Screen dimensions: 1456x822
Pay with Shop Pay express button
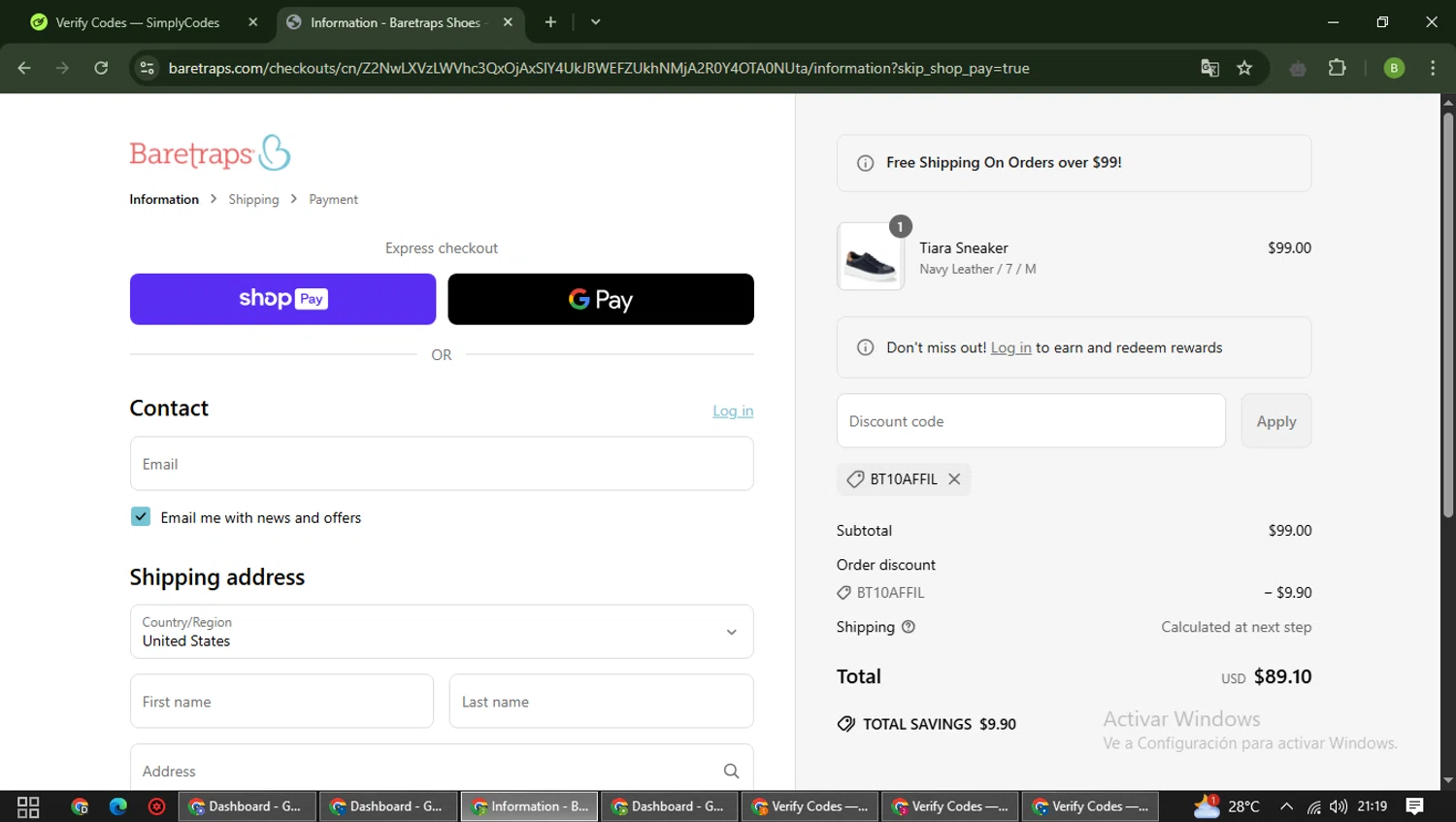click(x=282, y=299)
